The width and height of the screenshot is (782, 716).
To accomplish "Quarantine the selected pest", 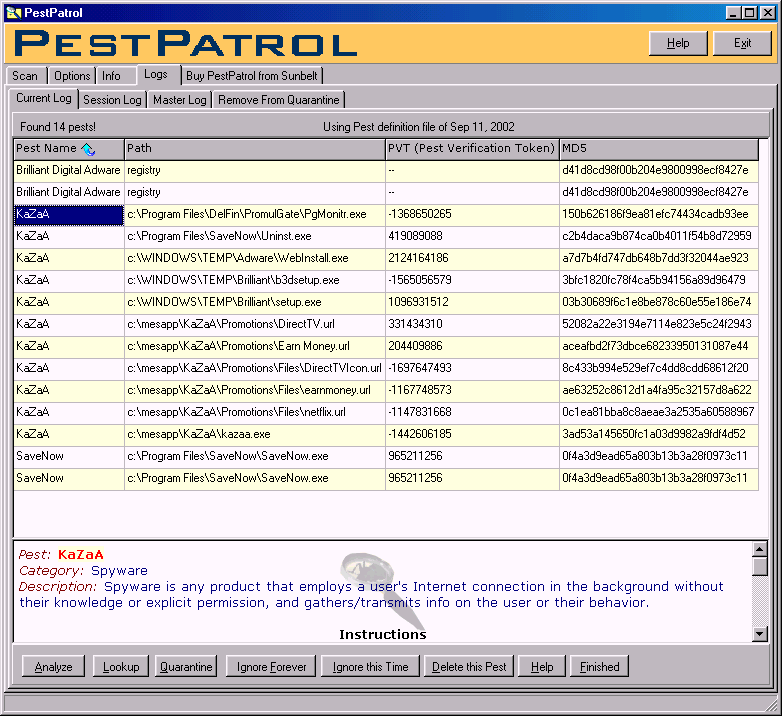I will click(186, 667).
